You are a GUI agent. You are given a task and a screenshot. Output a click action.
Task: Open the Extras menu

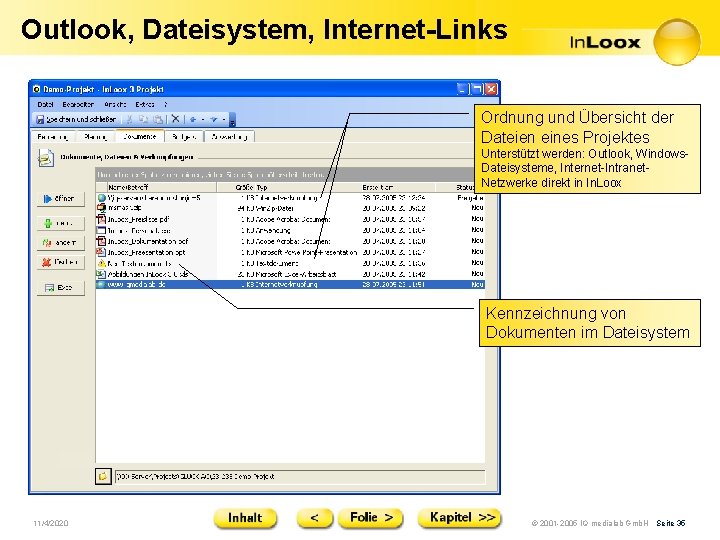coord(145,105)
